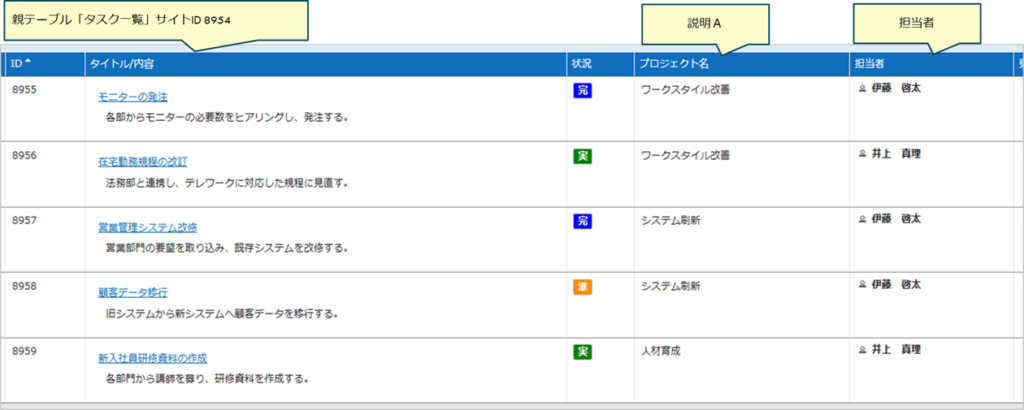Open the モニターの発注 task link

[x=133, y=97]
